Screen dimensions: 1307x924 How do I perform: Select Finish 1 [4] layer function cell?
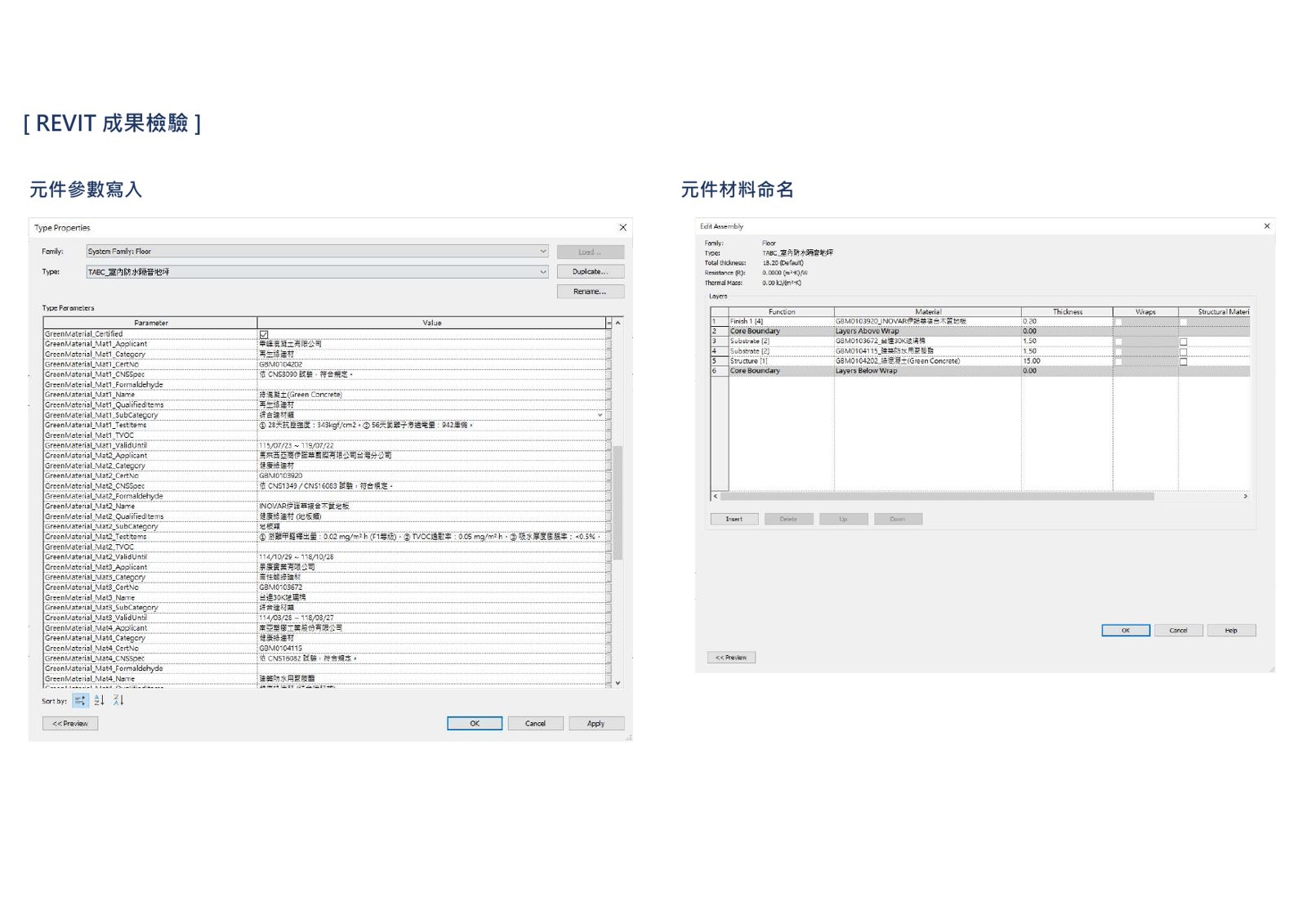coord(781,321)
